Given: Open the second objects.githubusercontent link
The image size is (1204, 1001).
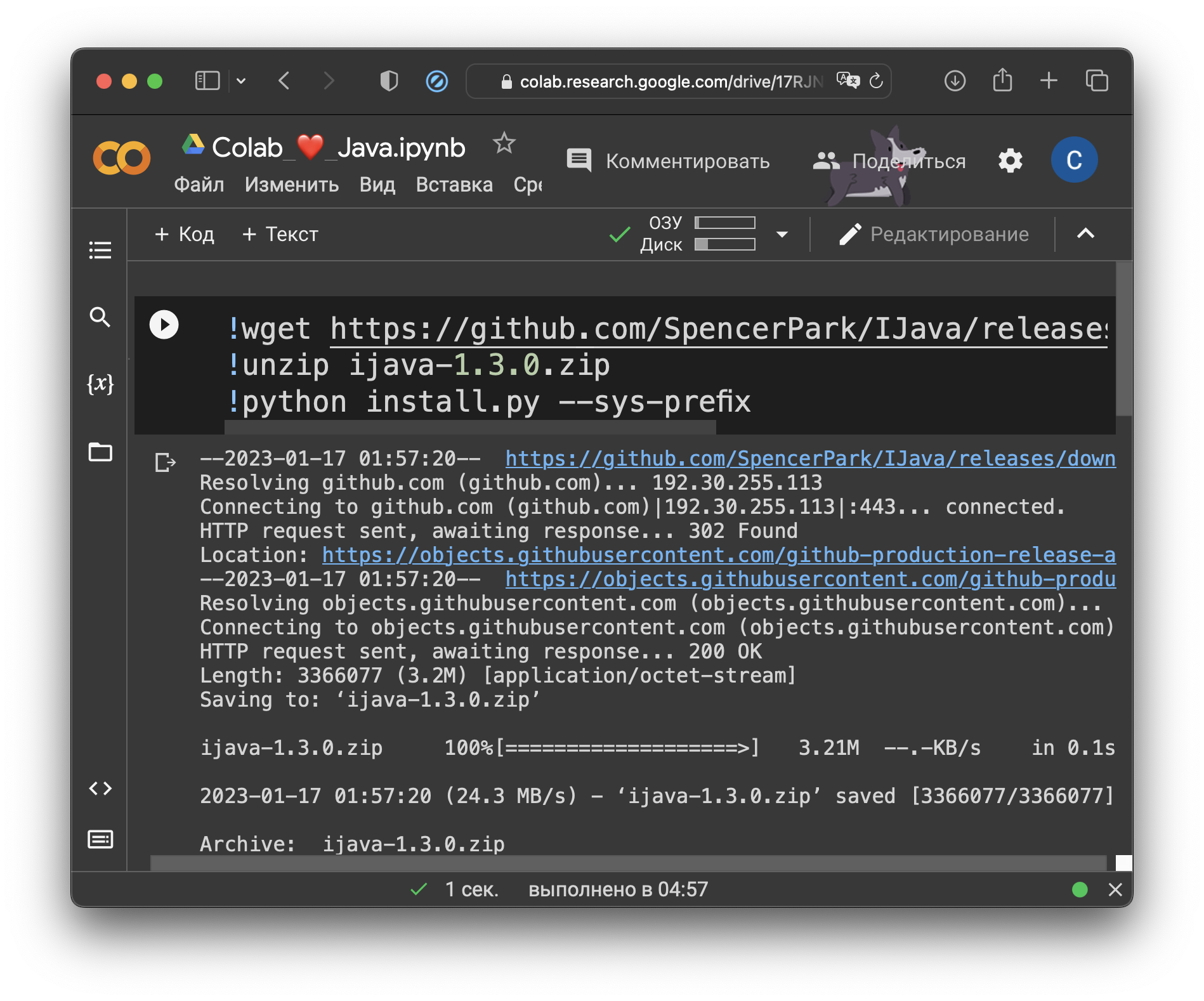Looking at the screenshot, I should pos(810,579).
